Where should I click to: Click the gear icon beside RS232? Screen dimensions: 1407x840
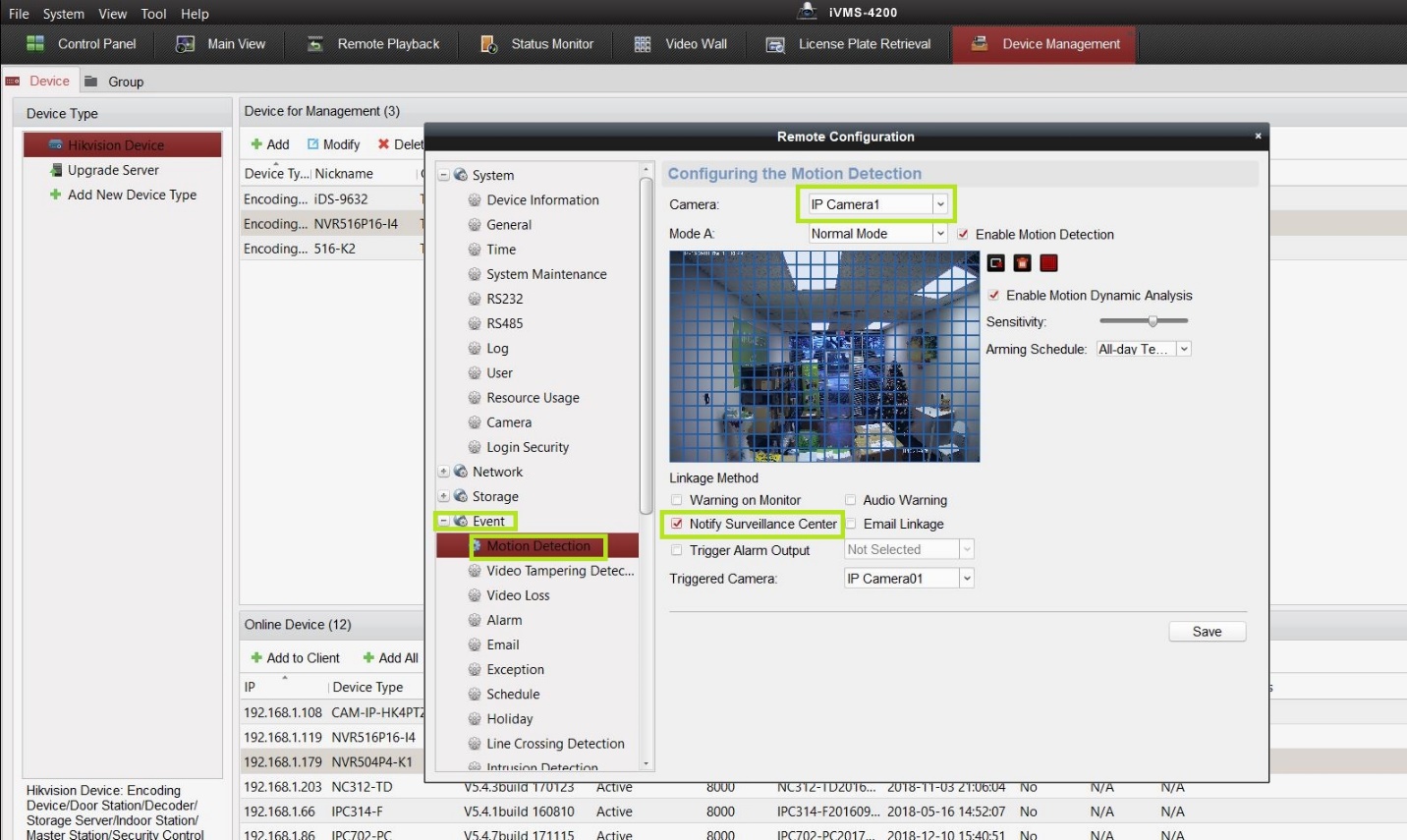tap(475, 299)
